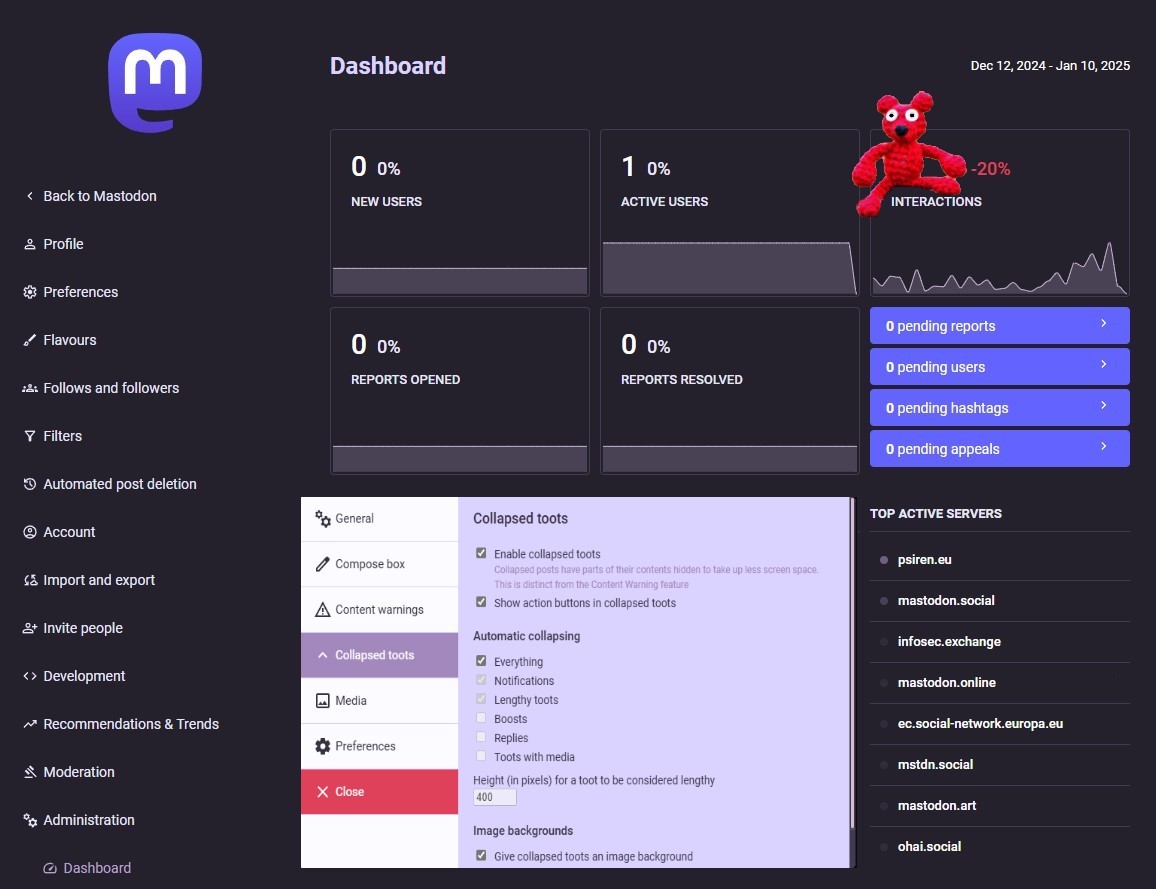Check the Toots with media checkbox
The width and height of the screenshot is (1156, 889).
pyautogui.click(x=481, y=756)
